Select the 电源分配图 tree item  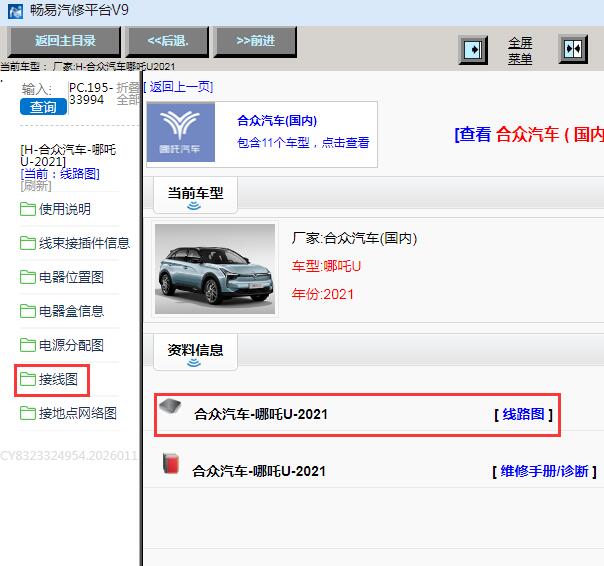coord(71,345)
